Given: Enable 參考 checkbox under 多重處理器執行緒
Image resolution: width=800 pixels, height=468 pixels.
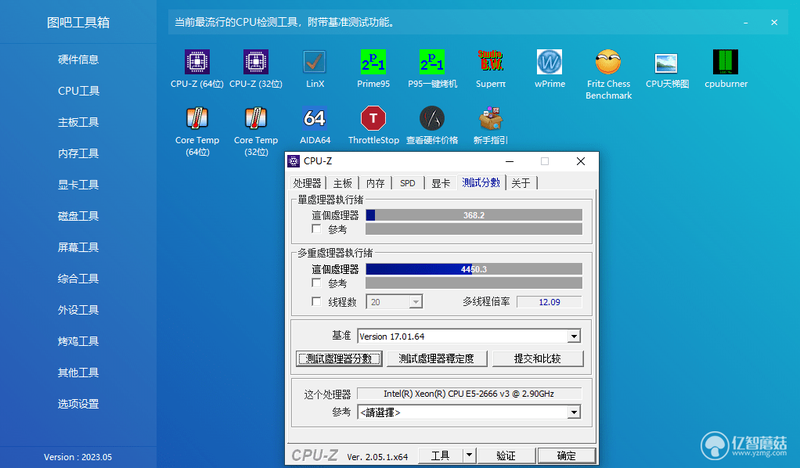Looking at the screenshot, I should click(x=316, y=283).
